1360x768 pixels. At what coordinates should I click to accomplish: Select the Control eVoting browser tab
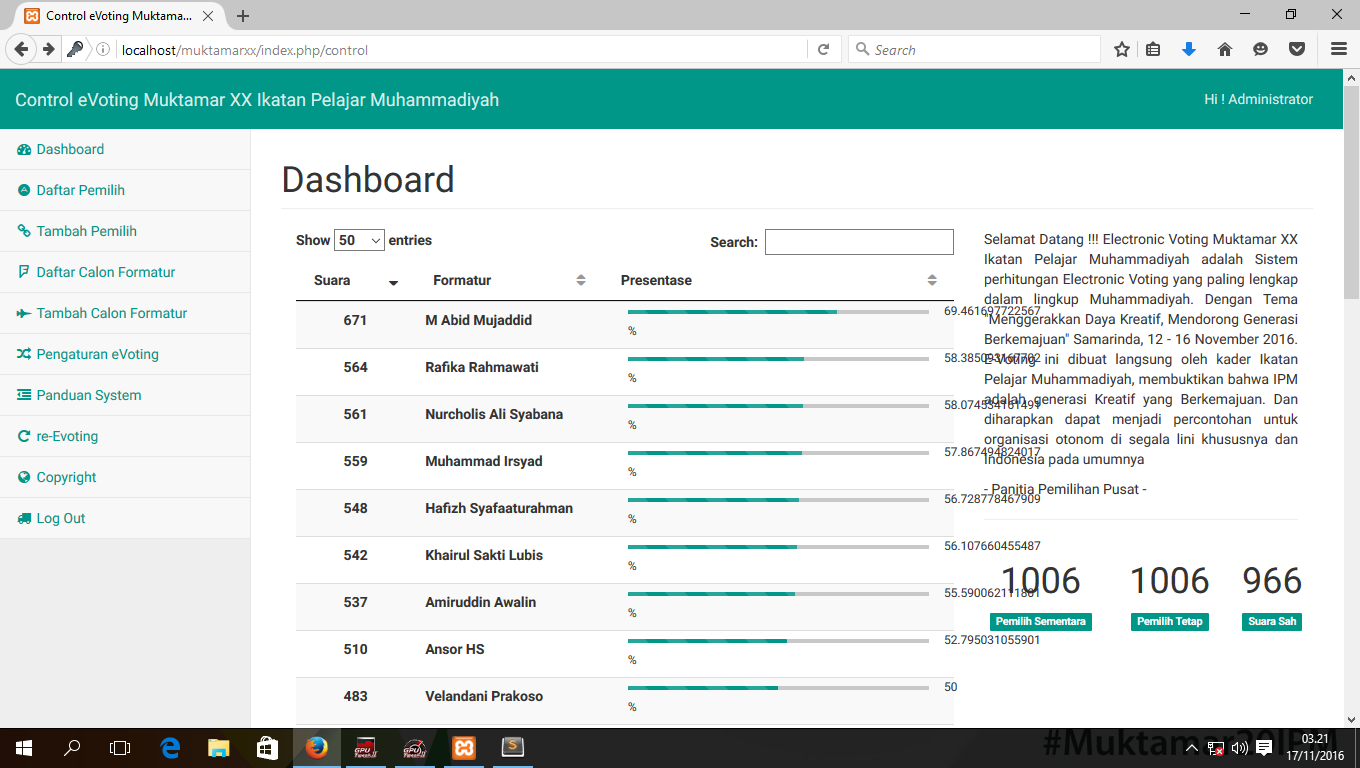[119, 16]
